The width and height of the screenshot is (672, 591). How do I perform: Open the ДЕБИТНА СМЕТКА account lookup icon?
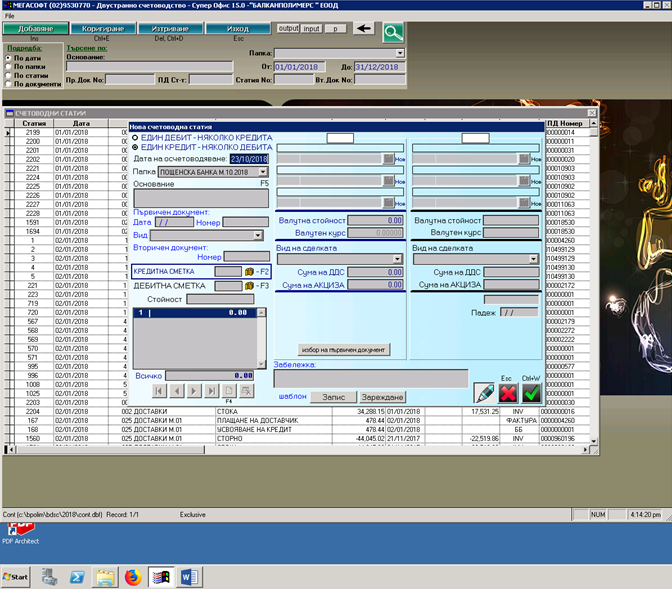coord(249,286)
